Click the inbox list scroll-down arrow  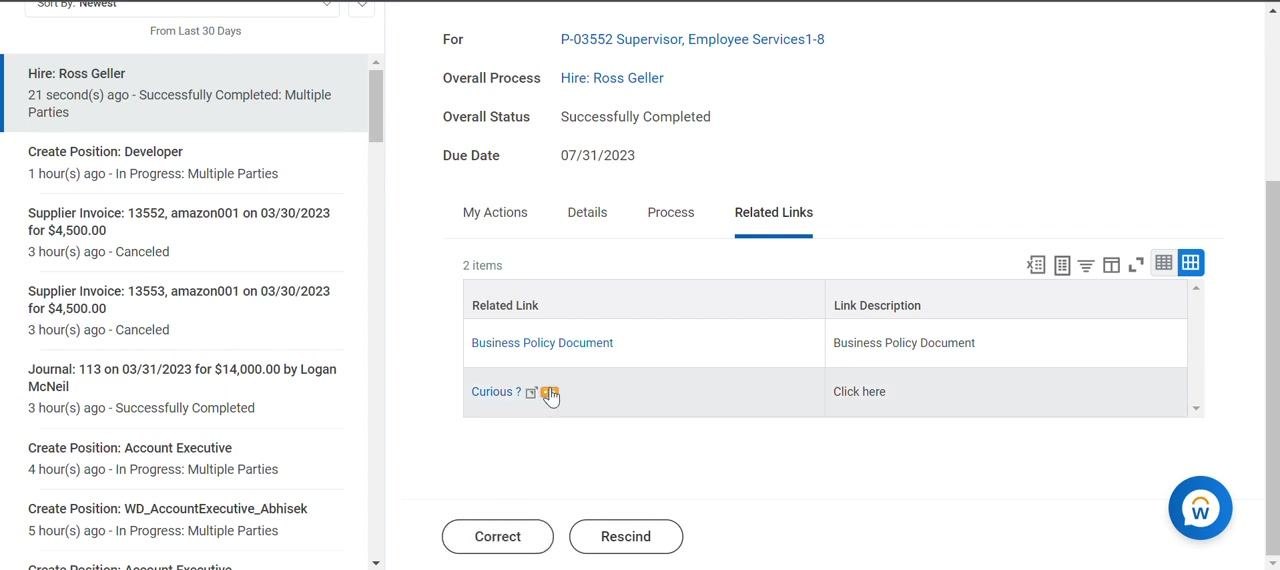click(376, 563)
